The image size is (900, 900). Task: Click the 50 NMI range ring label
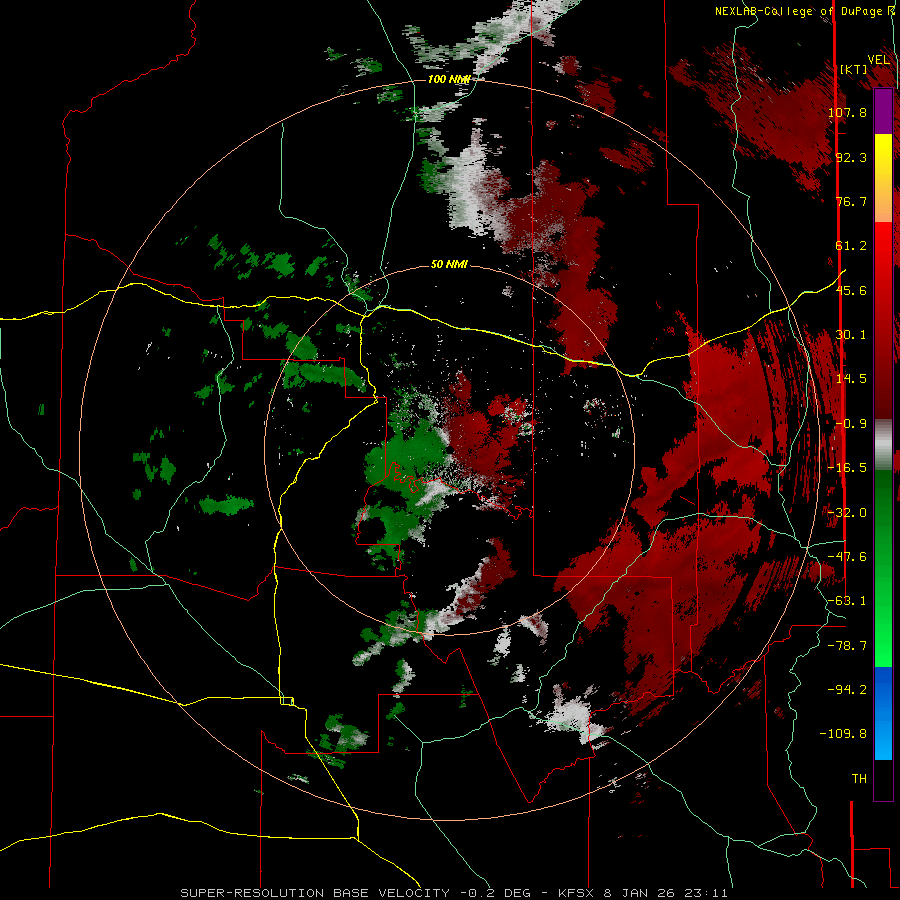pos(449,264)
